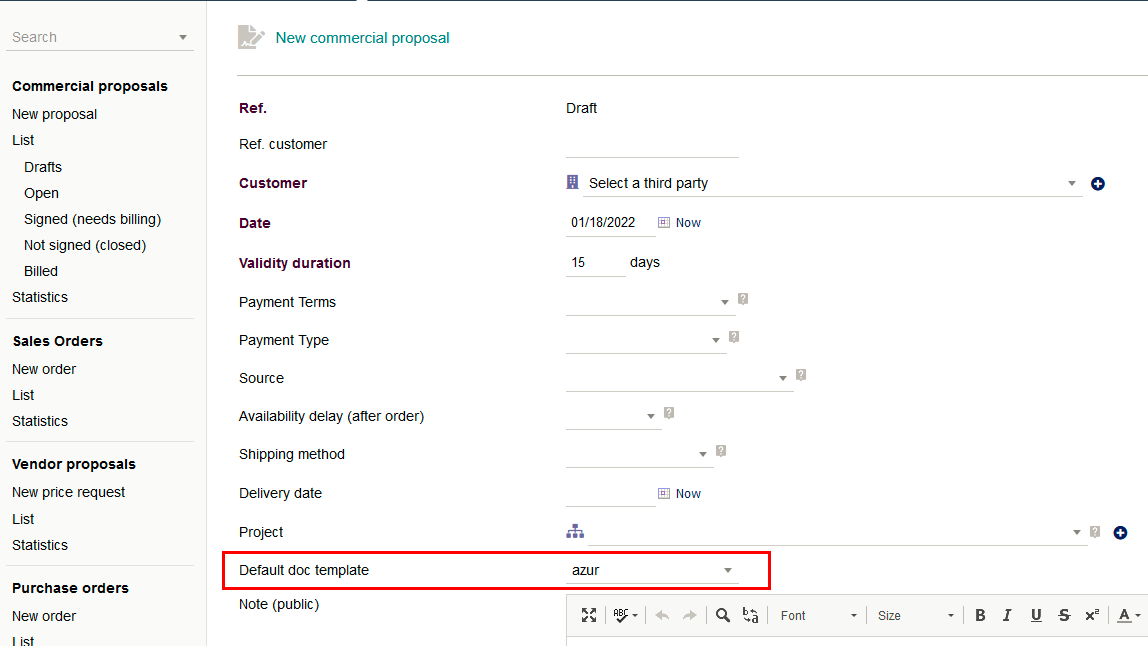
Task: Open Billed proposals list
Action: [x=40, y=271]
